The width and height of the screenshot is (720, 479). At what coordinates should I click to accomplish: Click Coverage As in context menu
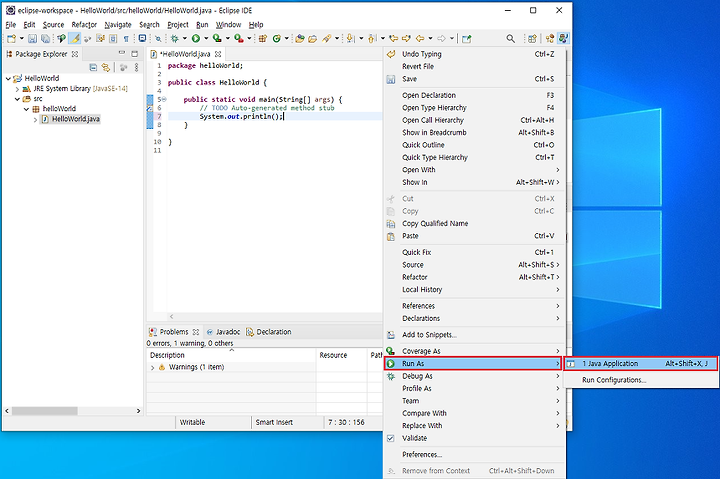coord(474,351)
